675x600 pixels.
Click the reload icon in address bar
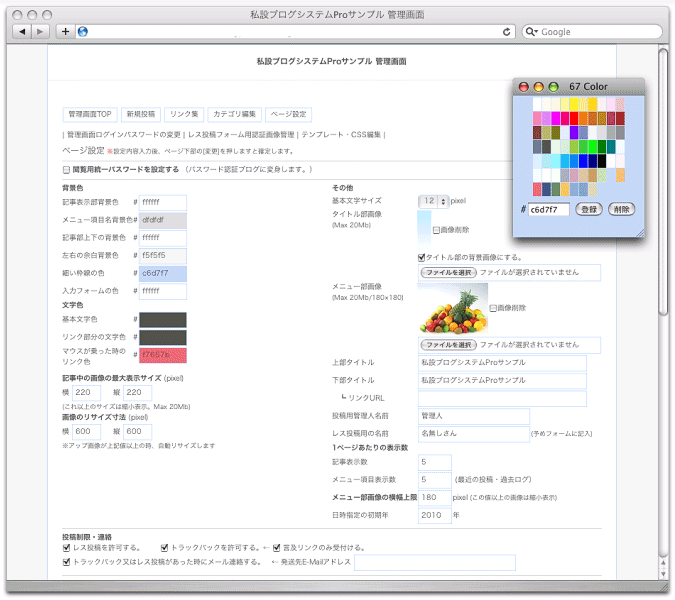click(x=507, y=32)
